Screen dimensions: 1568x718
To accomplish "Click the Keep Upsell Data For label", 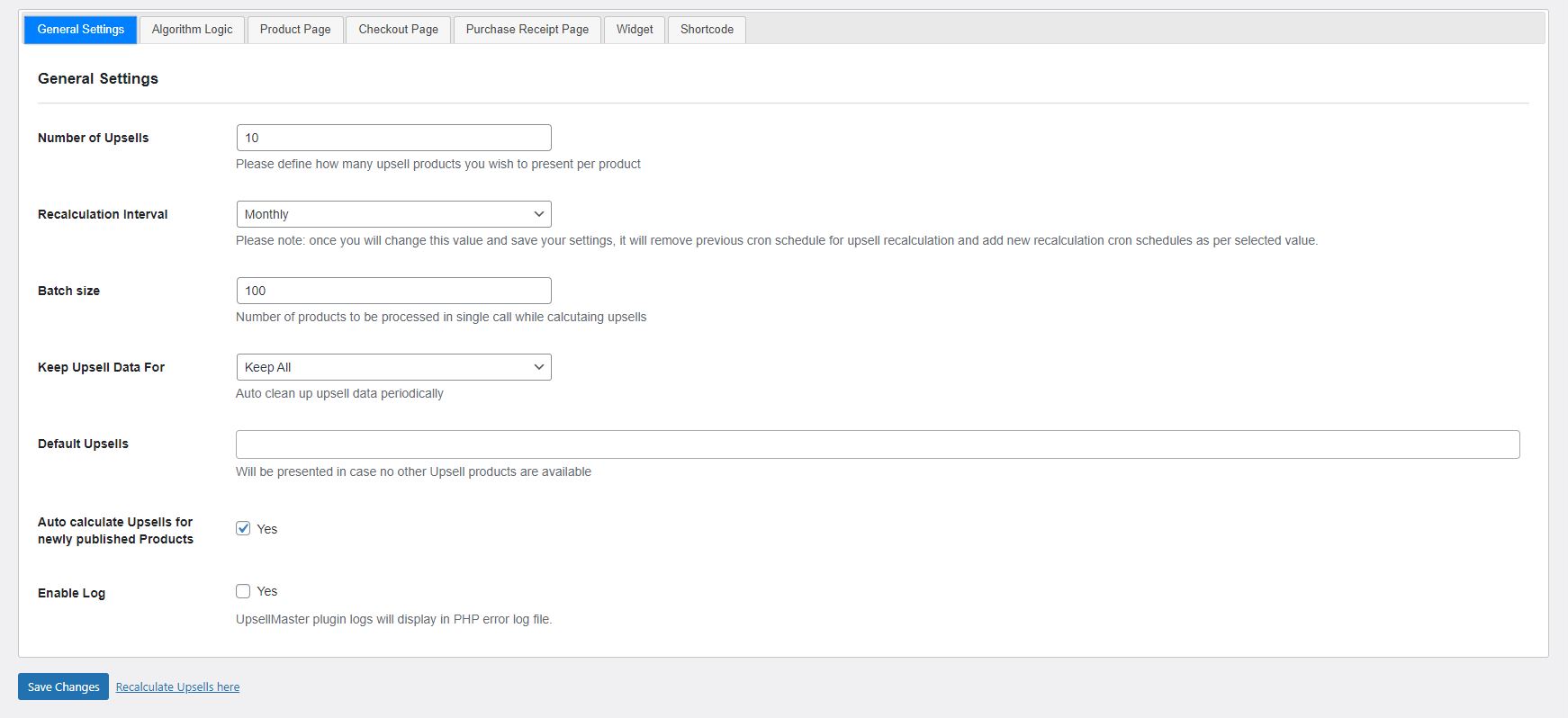I will coord(101,367).
